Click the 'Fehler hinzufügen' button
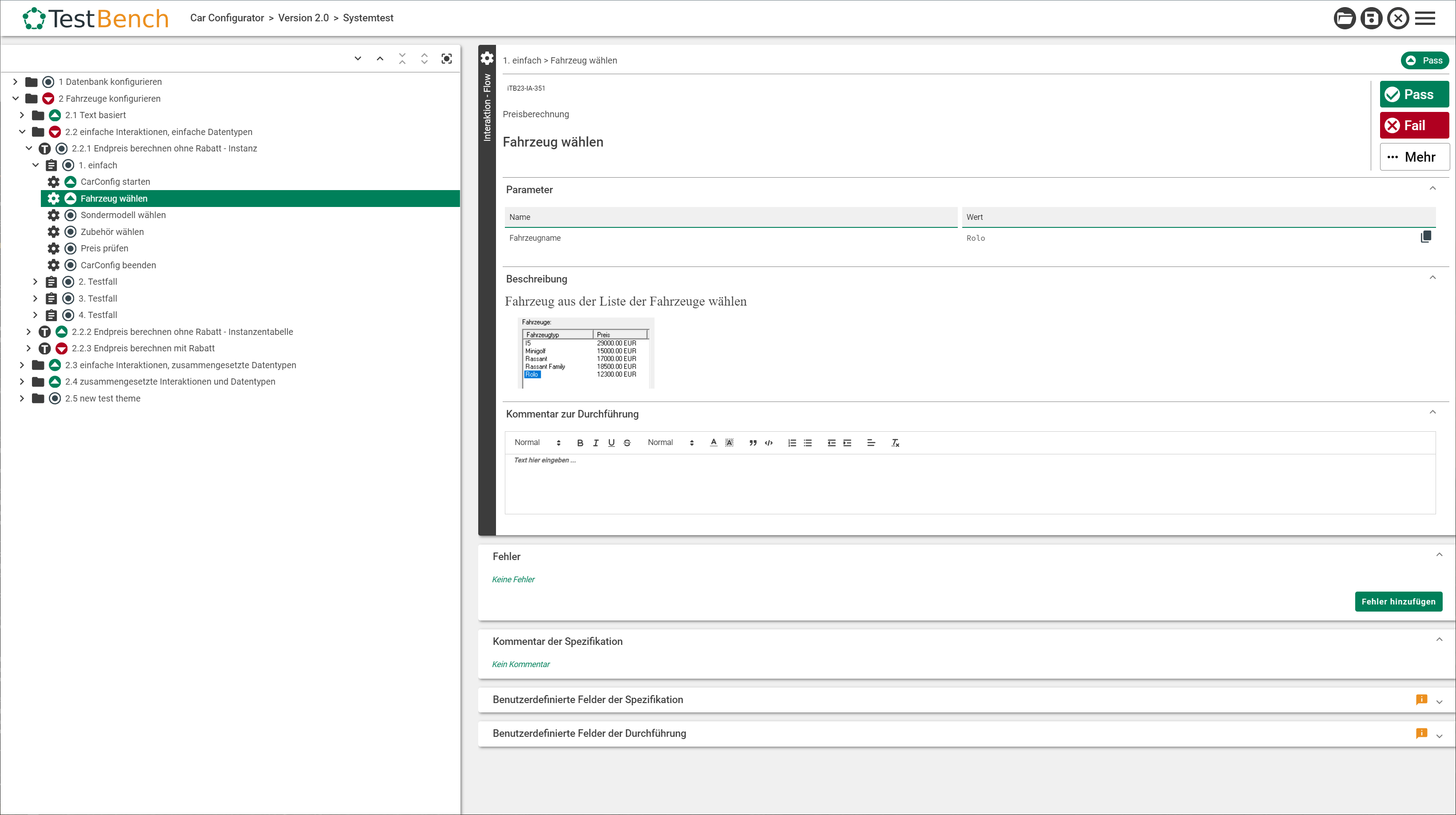 point(1398,601)
